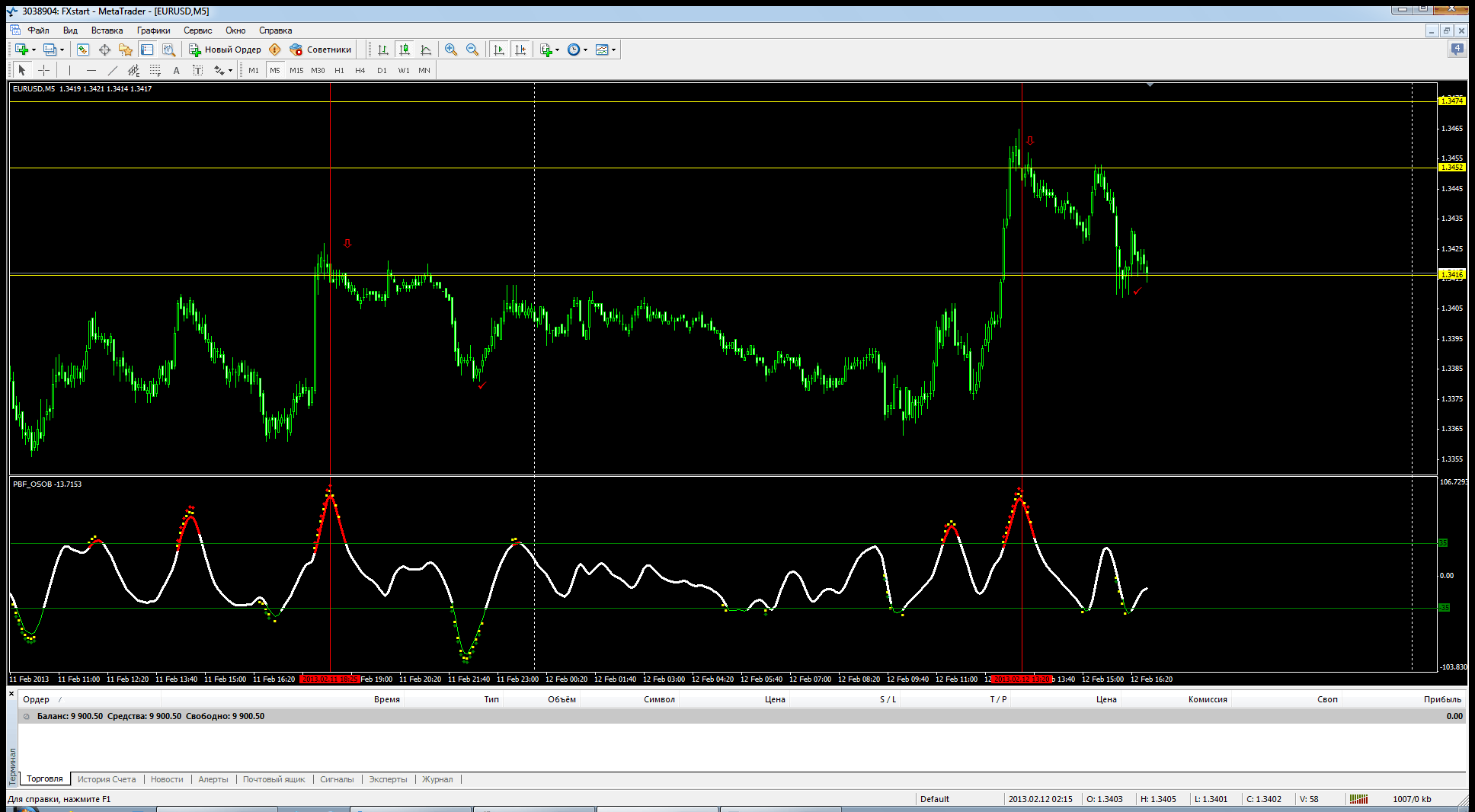
Task: Toggle the Terminal panel toolbar icon
Action: click(x=147, y=50)
